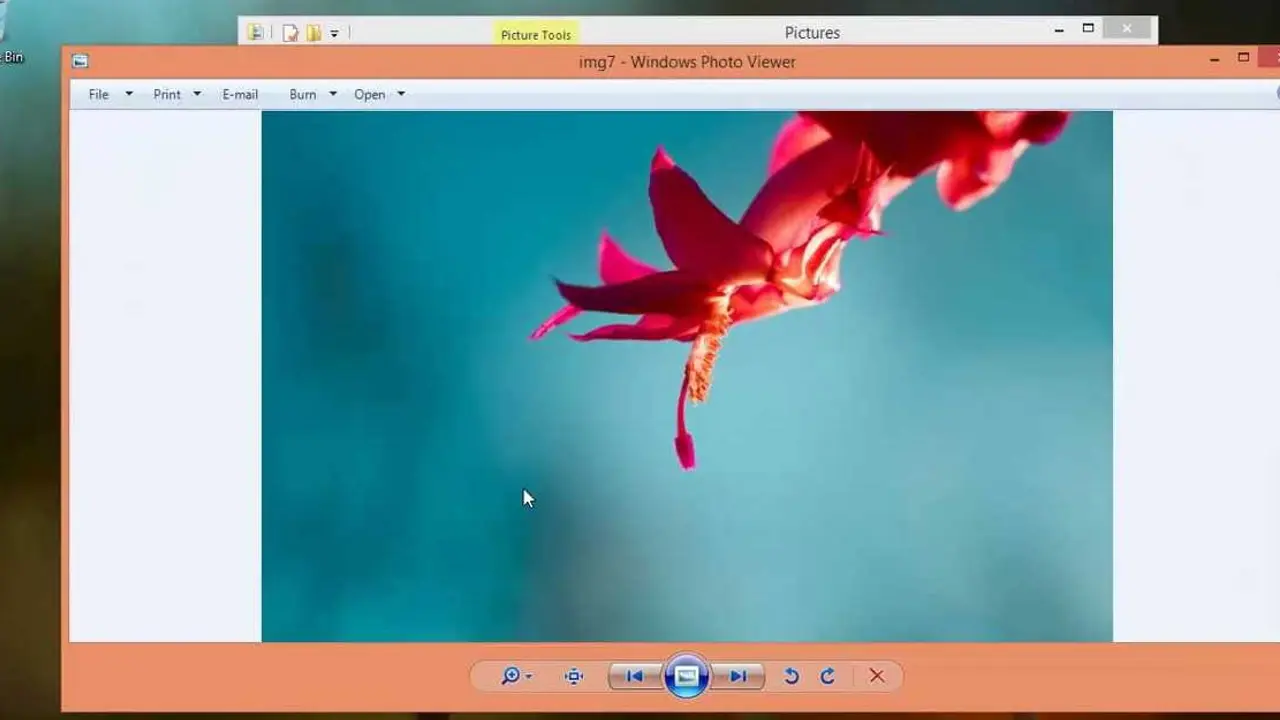Screen dimensions: 1280x720
Task: Go to the next picture
Action: tap(738, 677)
